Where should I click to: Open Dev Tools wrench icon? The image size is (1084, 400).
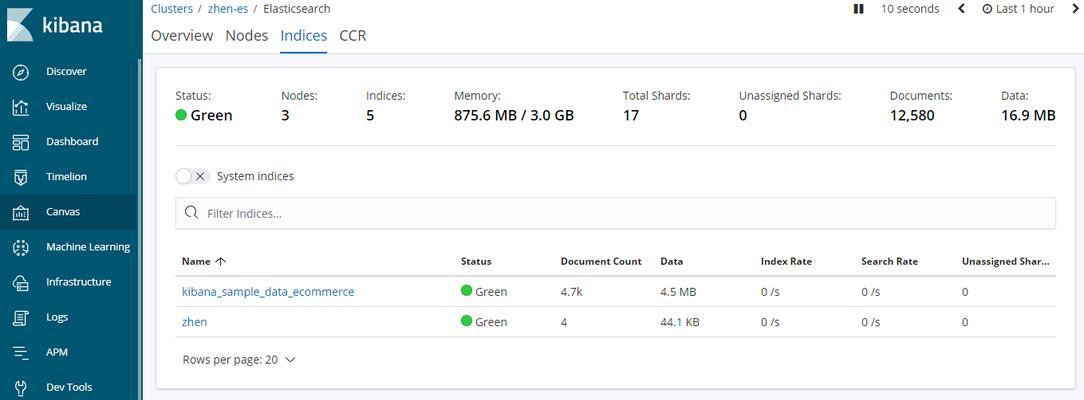pos(21,388)
